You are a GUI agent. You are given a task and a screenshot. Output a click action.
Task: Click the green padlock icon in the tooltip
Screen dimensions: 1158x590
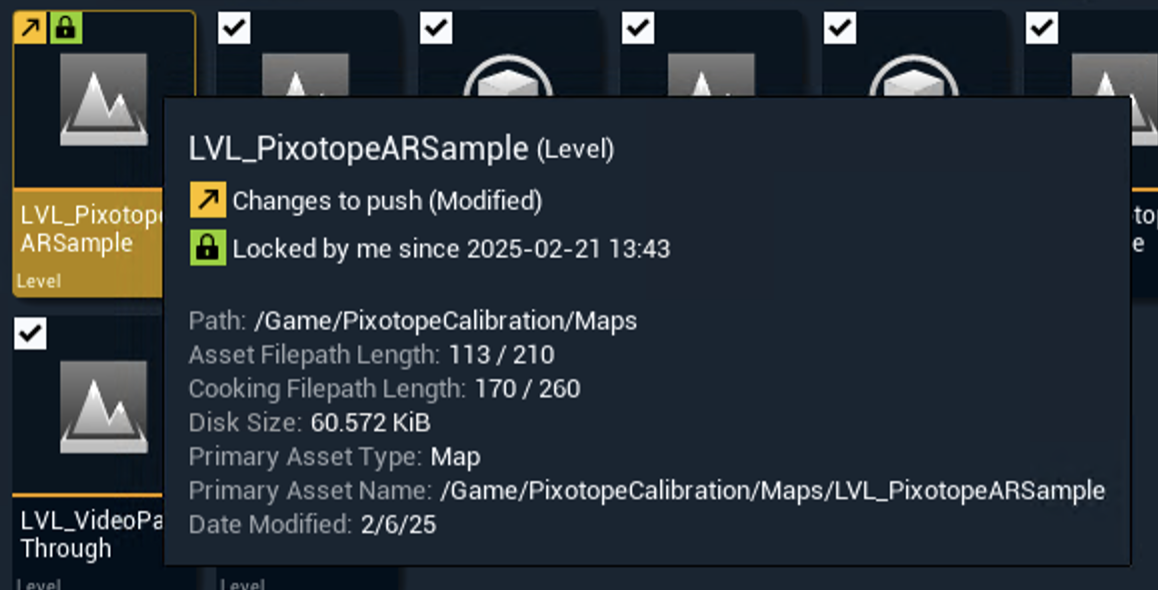(x=207, y=248)
